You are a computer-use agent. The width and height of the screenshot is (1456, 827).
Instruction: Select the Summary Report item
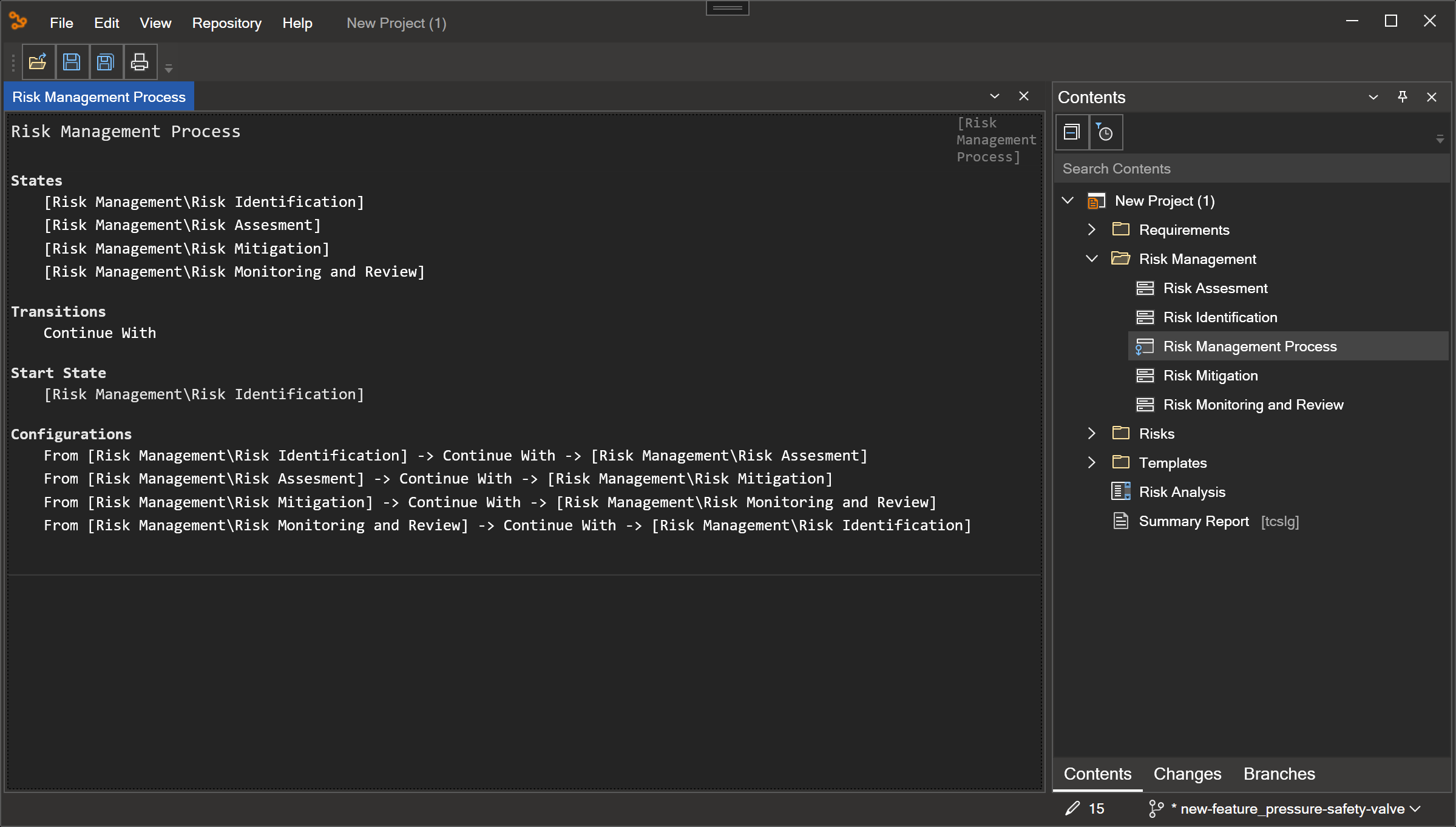(1194, 520)
